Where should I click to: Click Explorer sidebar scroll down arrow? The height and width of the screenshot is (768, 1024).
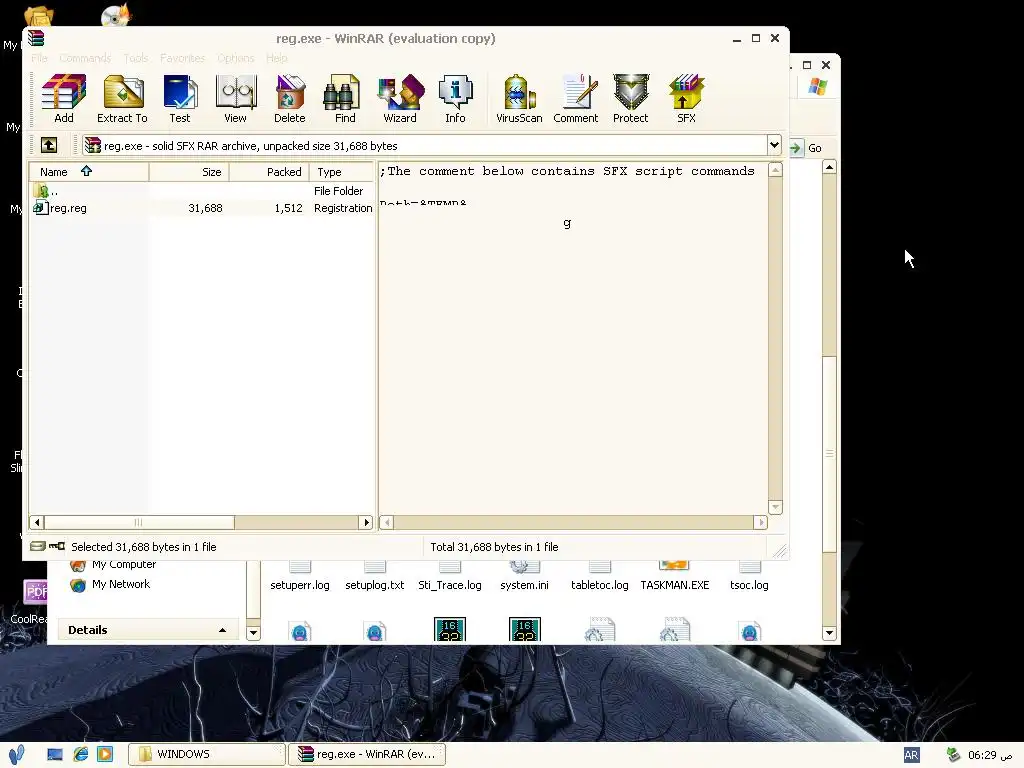click(253, 632)
